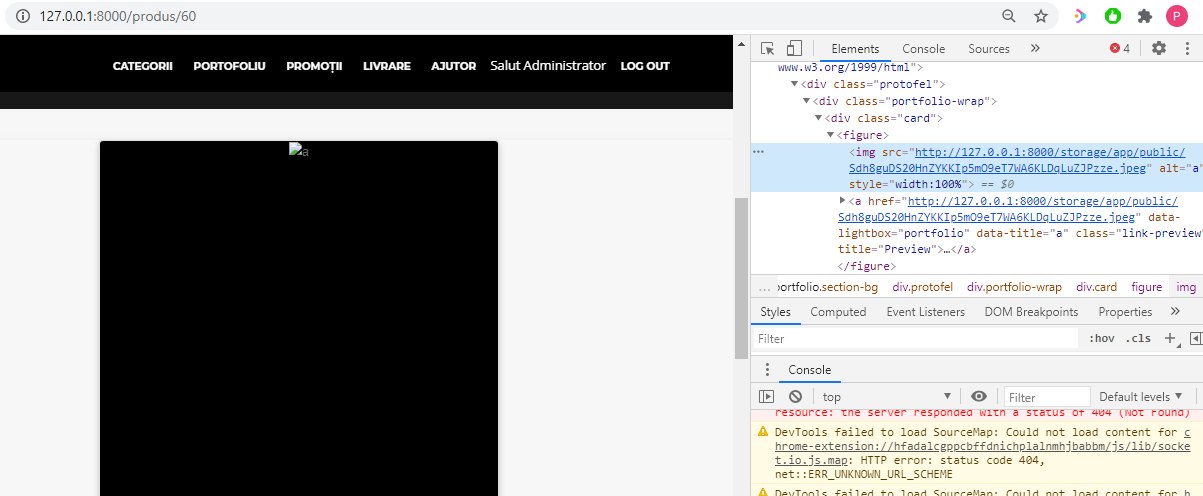The height and width of the screenshot is (496, 1203).
Task: Switch to the Elements panel tab
Action: pyautogui.click(x=855, y=48)
